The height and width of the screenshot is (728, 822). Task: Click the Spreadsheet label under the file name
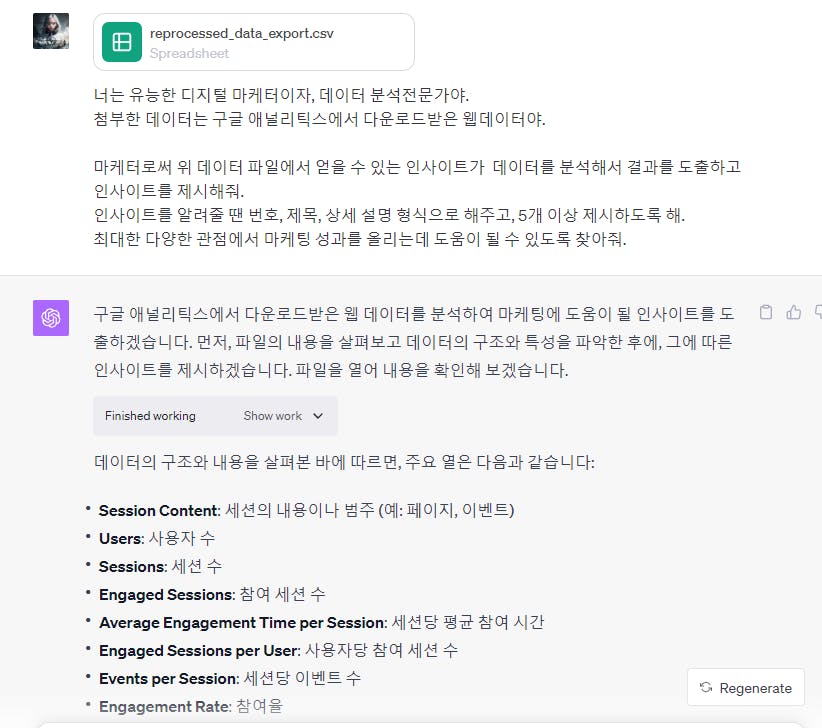189,53
